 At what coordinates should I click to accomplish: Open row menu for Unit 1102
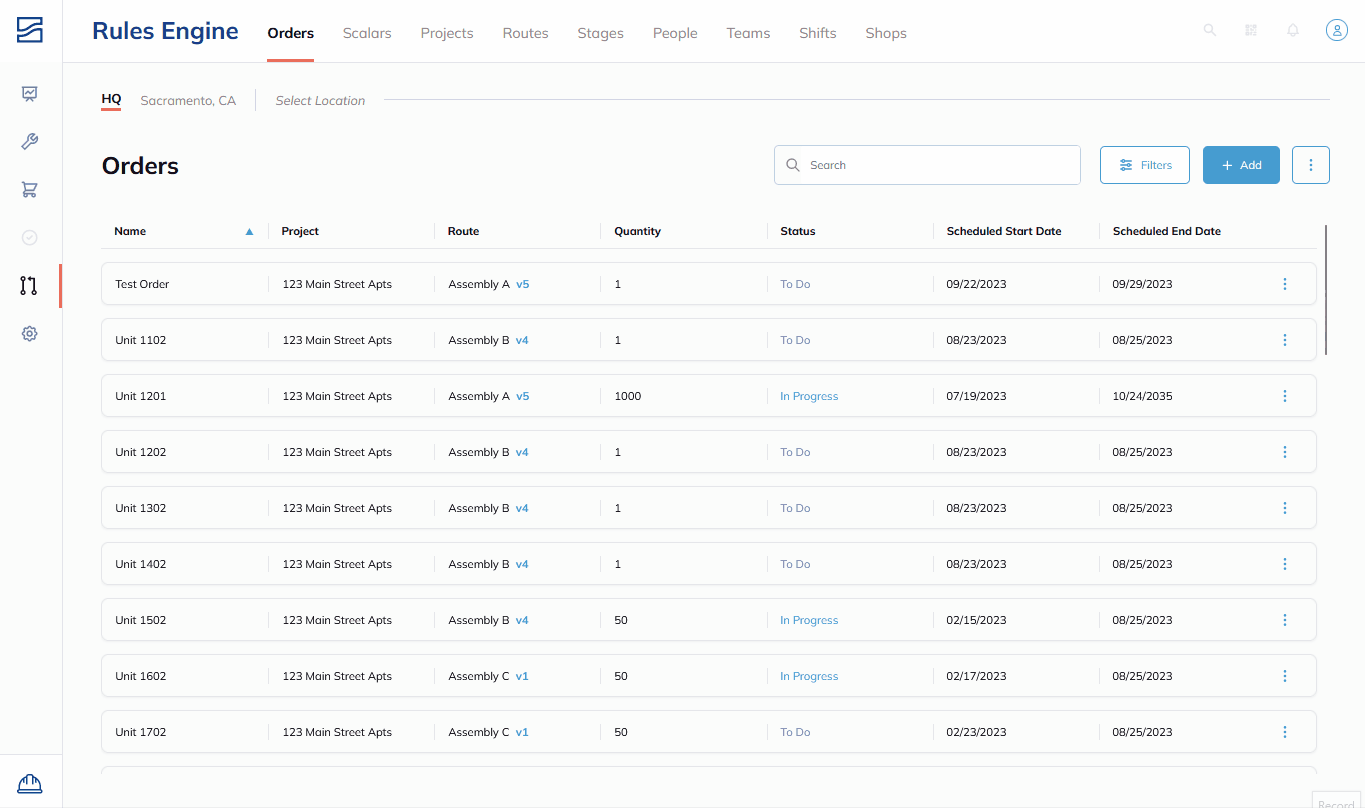coord(1285,340)
